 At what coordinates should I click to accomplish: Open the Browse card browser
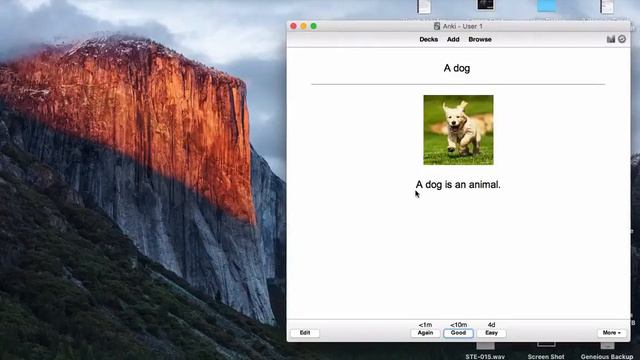click(x=480, y=40)
